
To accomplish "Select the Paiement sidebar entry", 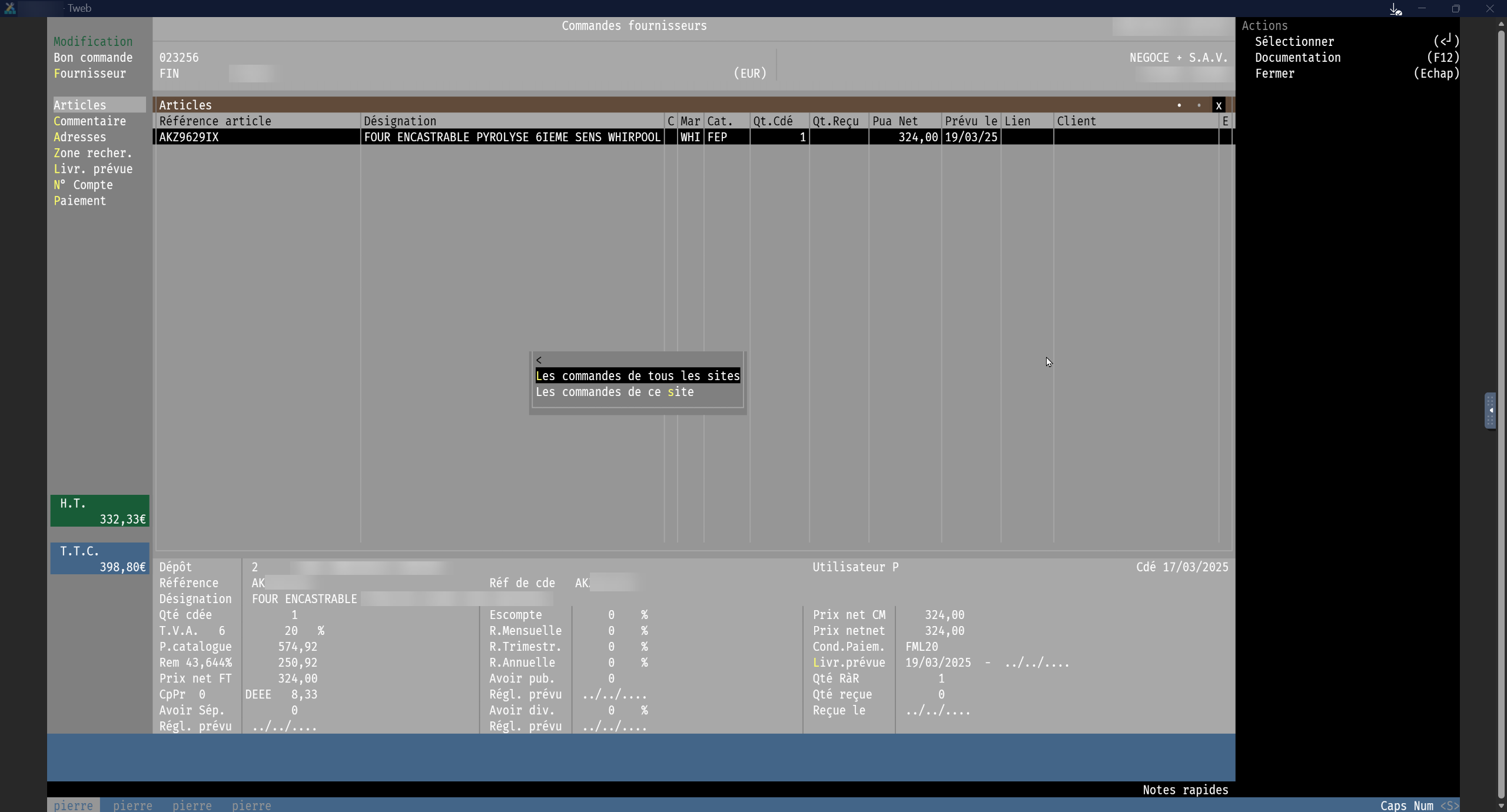I will tap(80, 201).
